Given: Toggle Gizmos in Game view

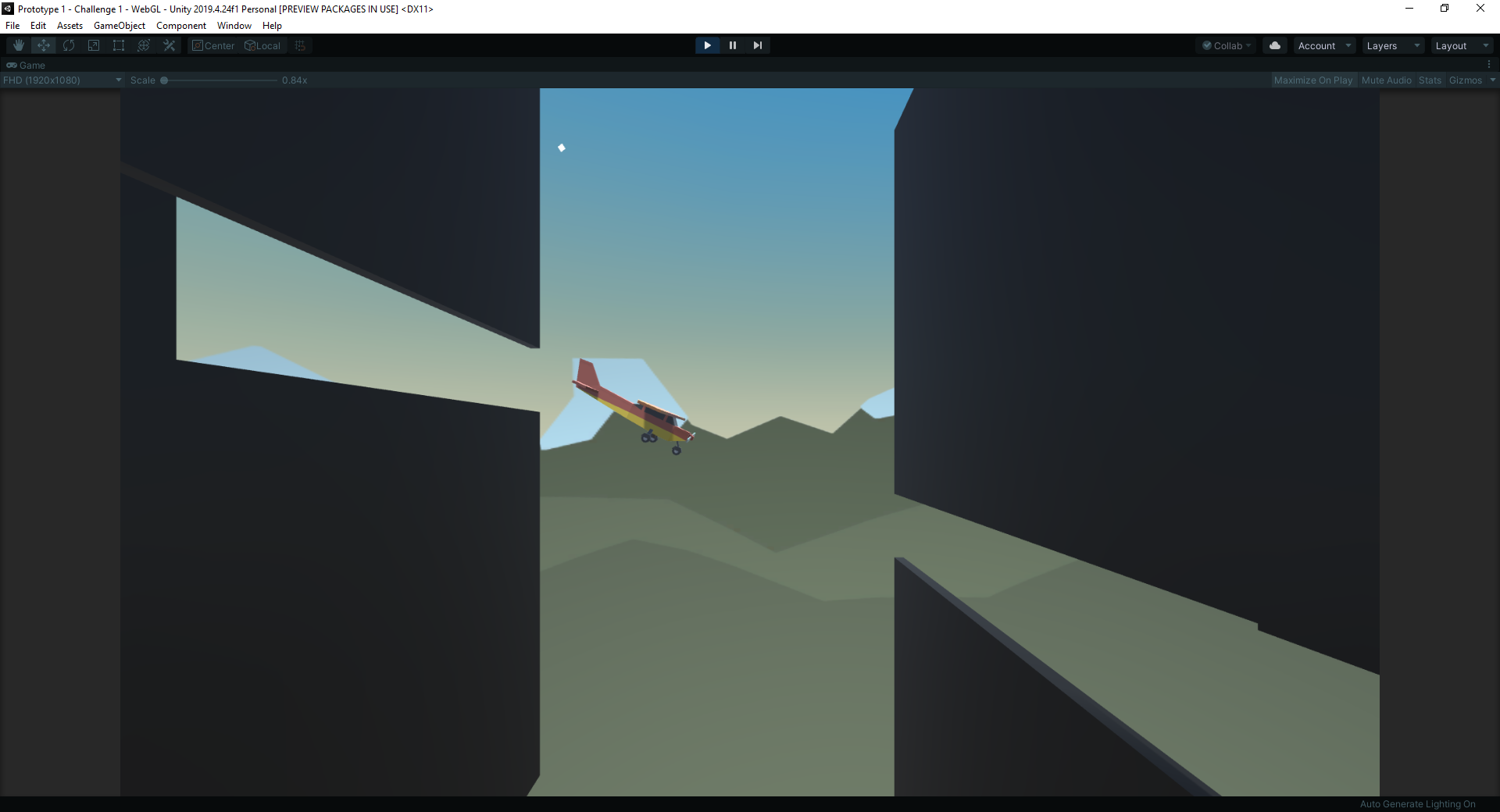Looking at the screenshot, I should 1465,80.
